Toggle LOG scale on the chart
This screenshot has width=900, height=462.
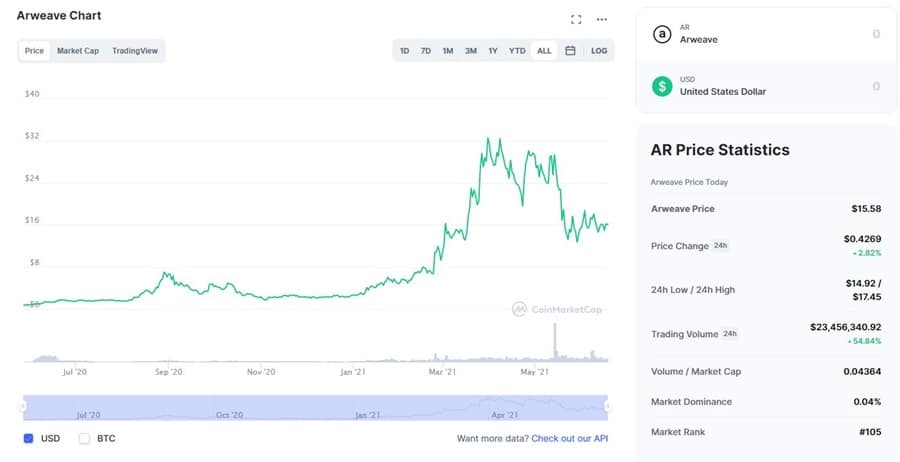pos(599,50)
